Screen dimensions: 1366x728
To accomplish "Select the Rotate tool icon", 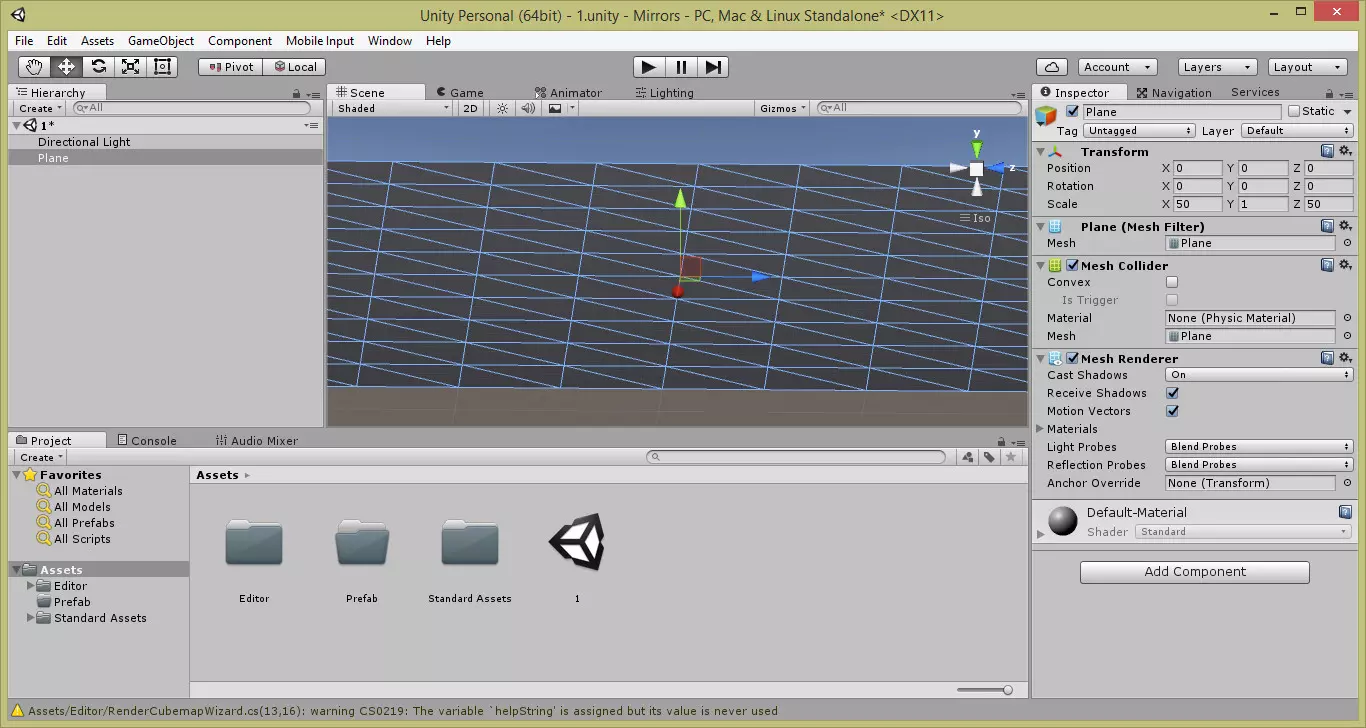I will 98,67.
